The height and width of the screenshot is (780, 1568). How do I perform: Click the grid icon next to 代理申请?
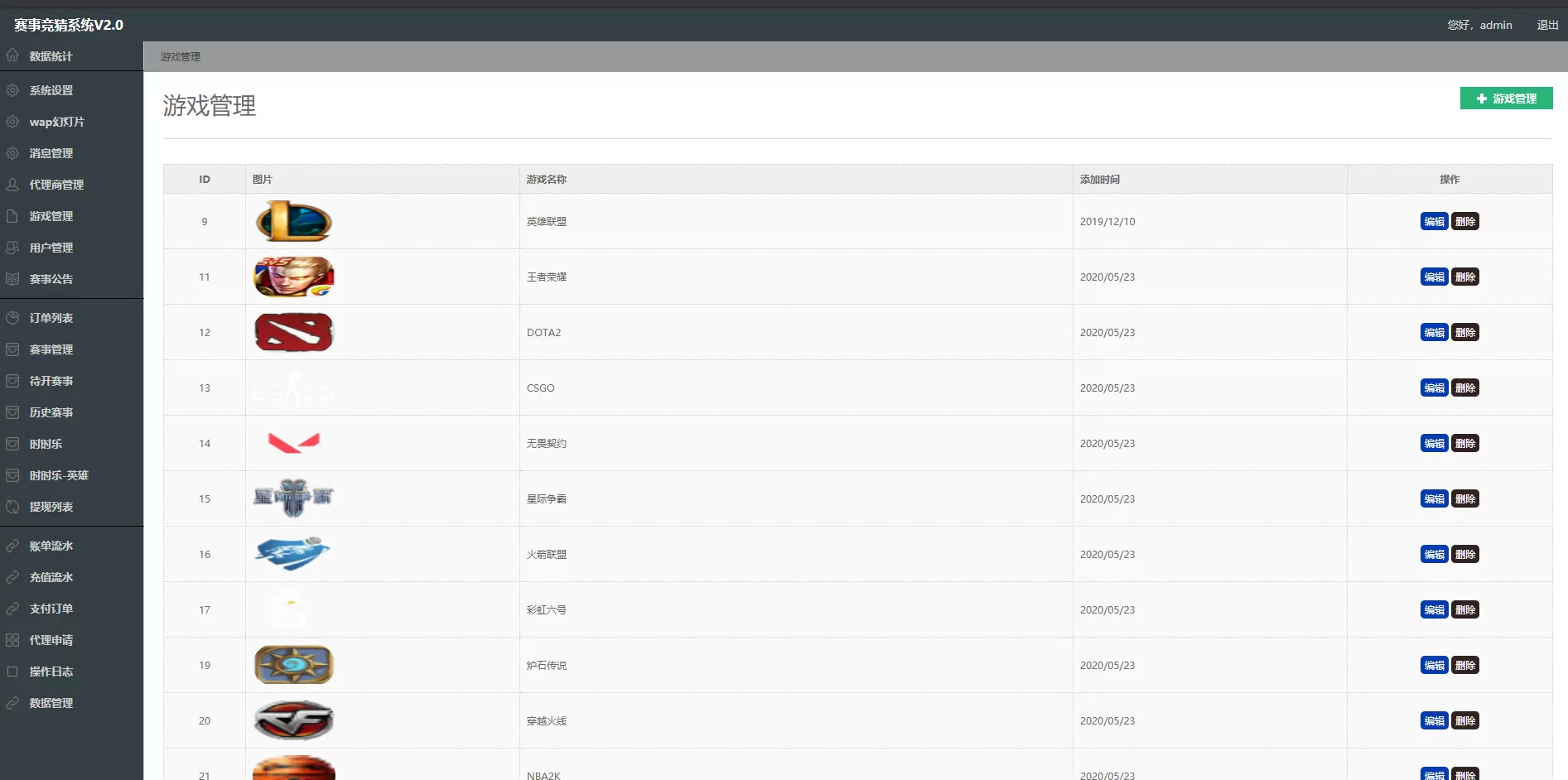[x=12, y=640]
